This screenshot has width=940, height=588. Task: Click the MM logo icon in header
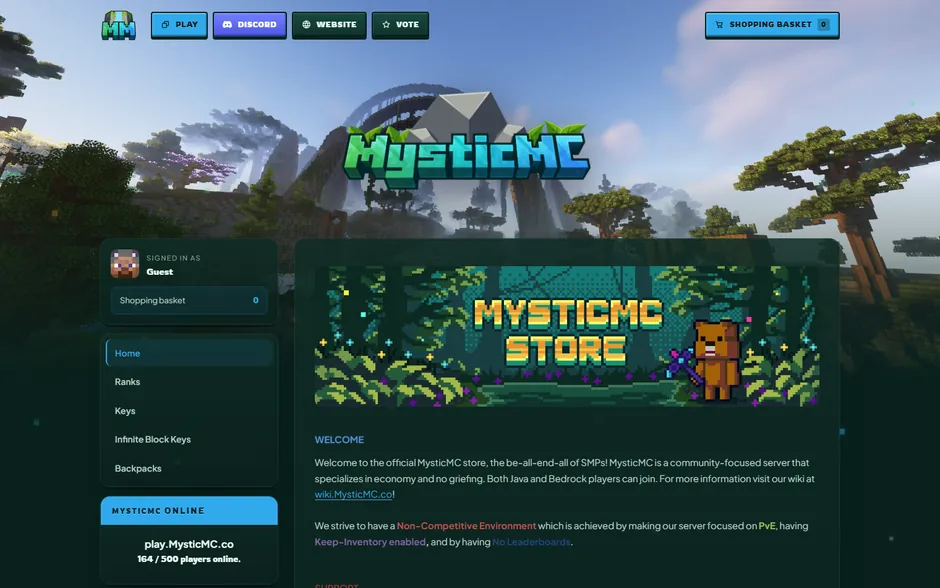coord(119,25)
